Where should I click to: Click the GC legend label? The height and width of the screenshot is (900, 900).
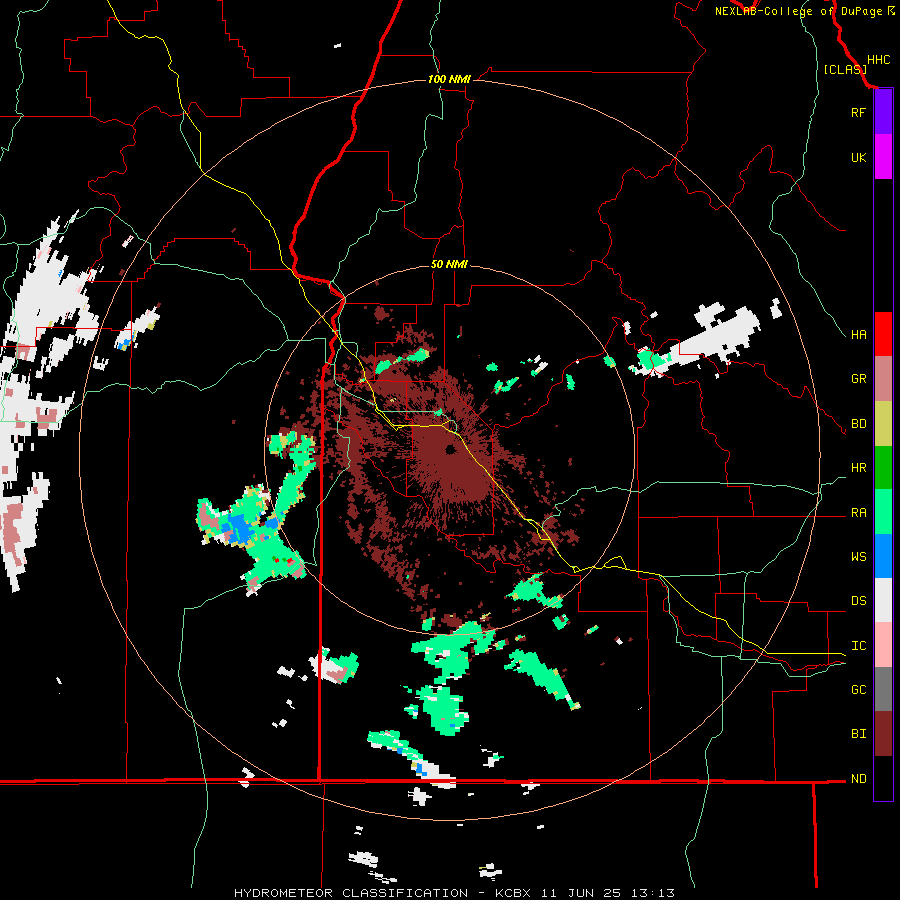click(858, 690)
